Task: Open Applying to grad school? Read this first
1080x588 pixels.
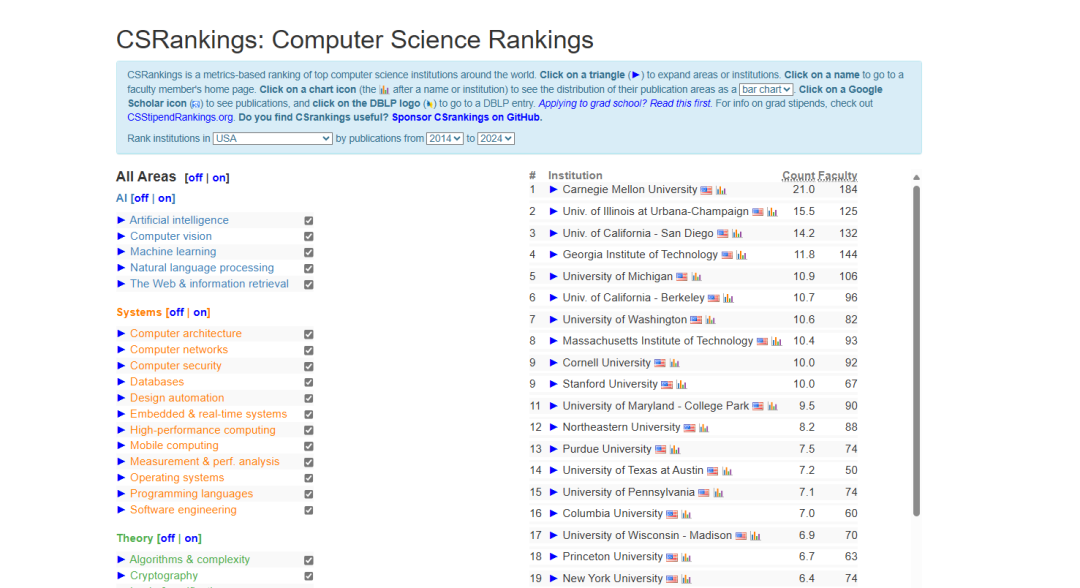Action: [x=624, y=103]
